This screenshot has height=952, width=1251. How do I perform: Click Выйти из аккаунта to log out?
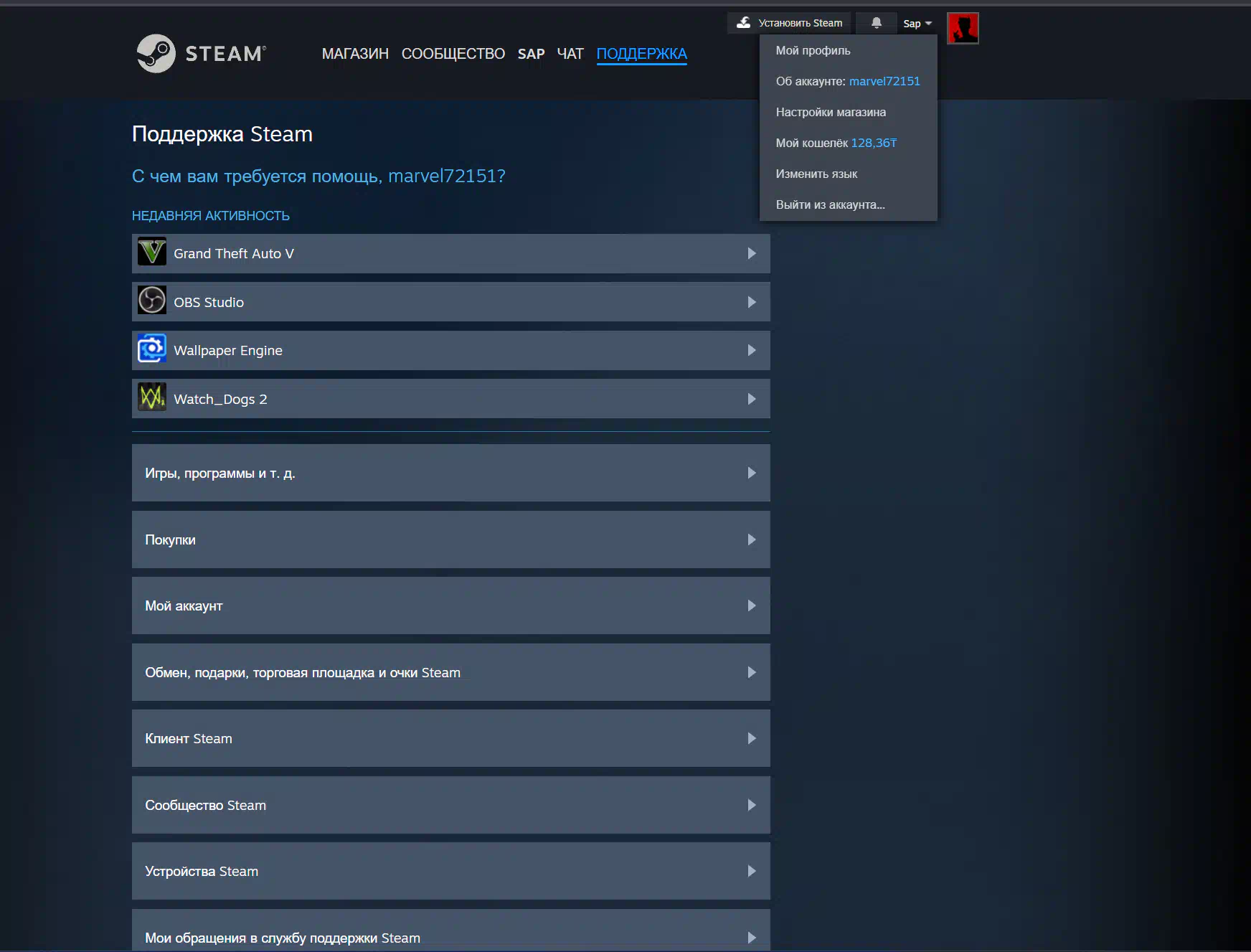830,204
